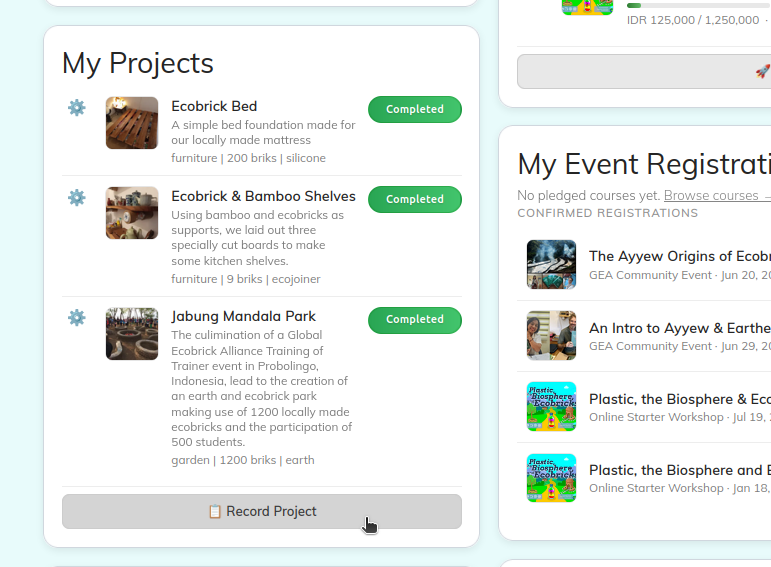771x567 pixels.
Task: Click the rocket icon button
Action: tap(761, 71)
